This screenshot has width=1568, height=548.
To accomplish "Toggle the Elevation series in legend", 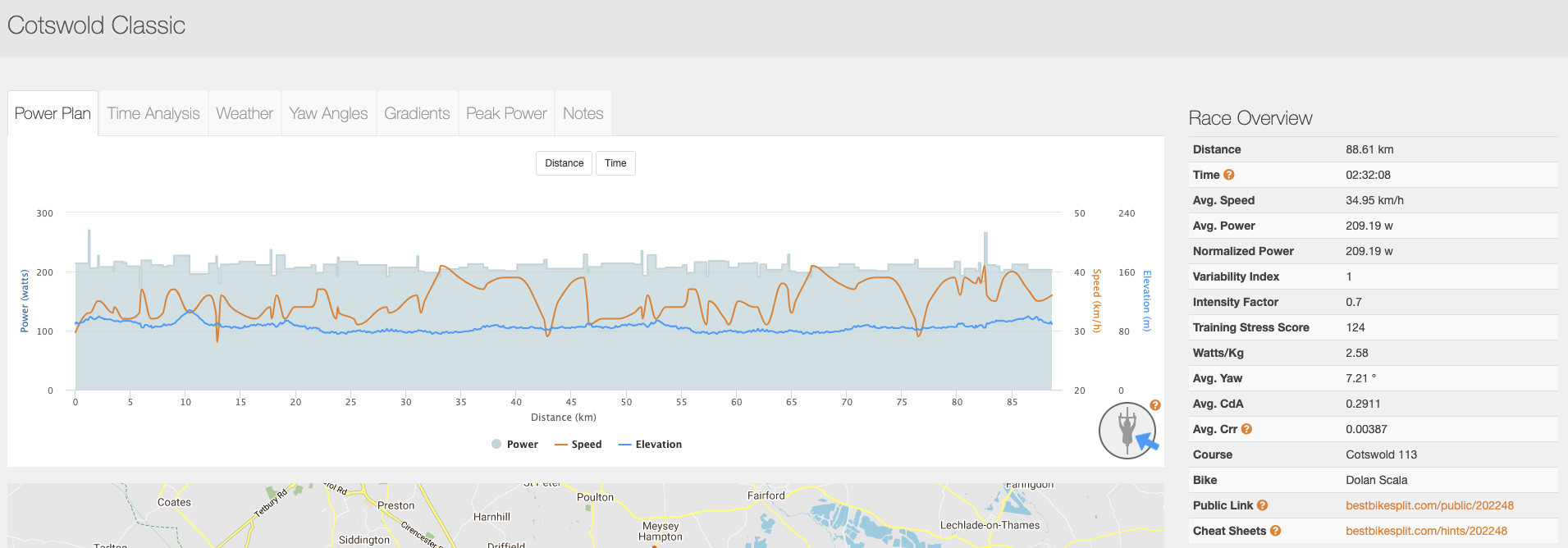I will click(650, 445).
